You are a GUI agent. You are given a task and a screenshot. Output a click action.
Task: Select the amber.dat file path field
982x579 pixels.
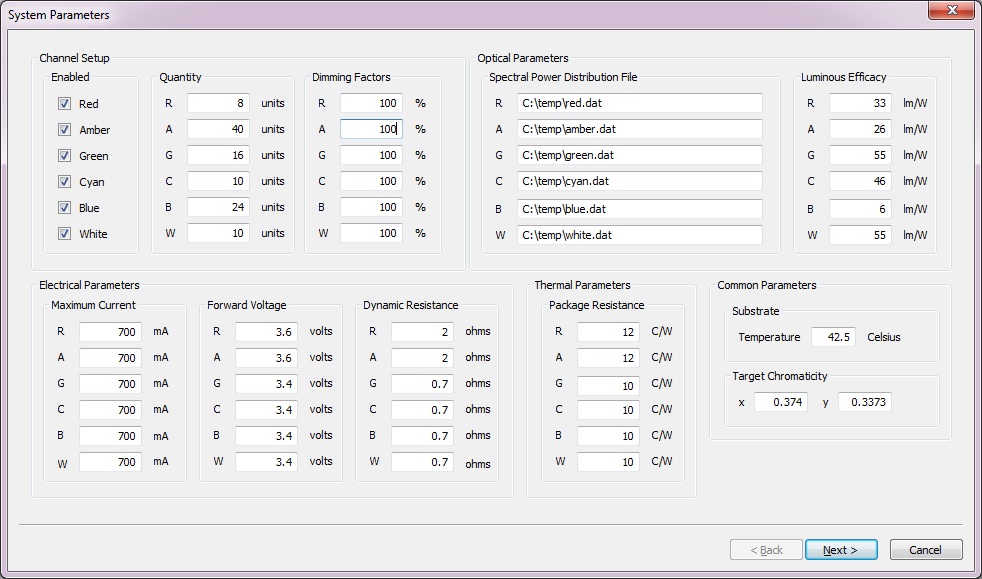coord(640,129)
